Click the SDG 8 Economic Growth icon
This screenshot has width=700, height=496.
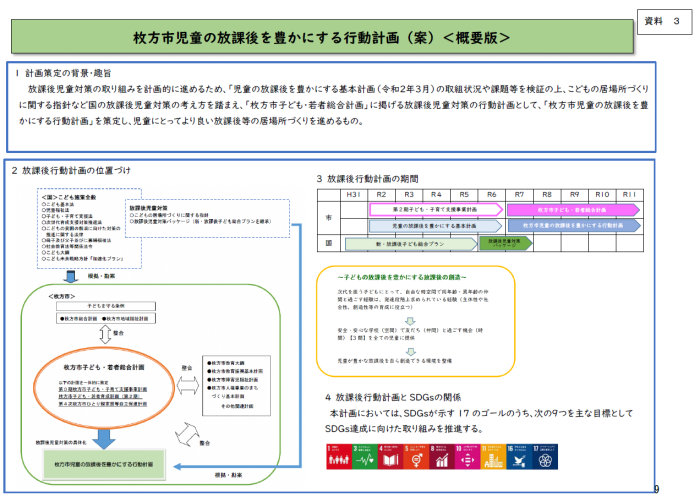click(442, 456)
